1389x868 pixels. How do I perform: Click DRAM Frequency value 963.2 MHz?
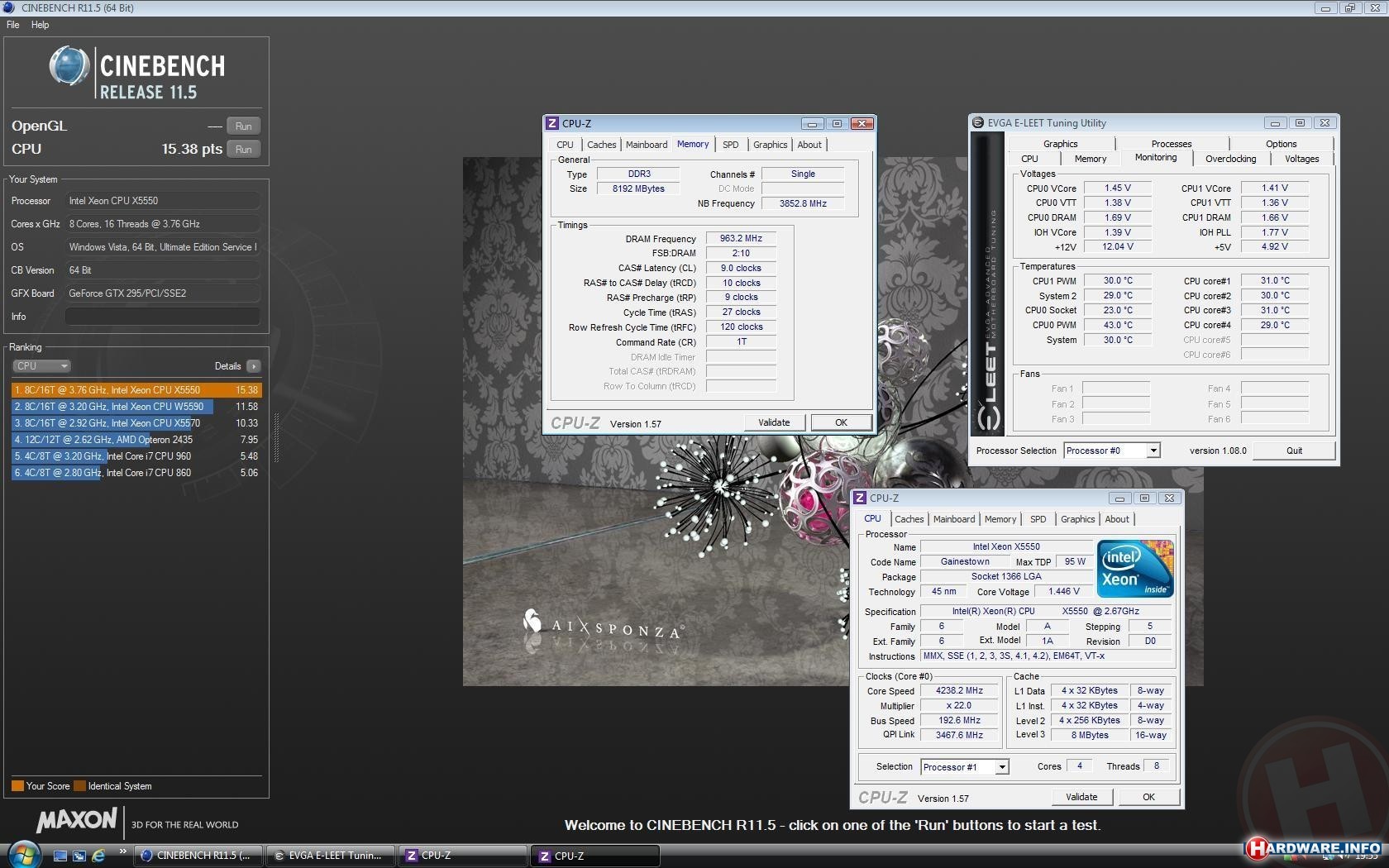click(x=741, y=238)
